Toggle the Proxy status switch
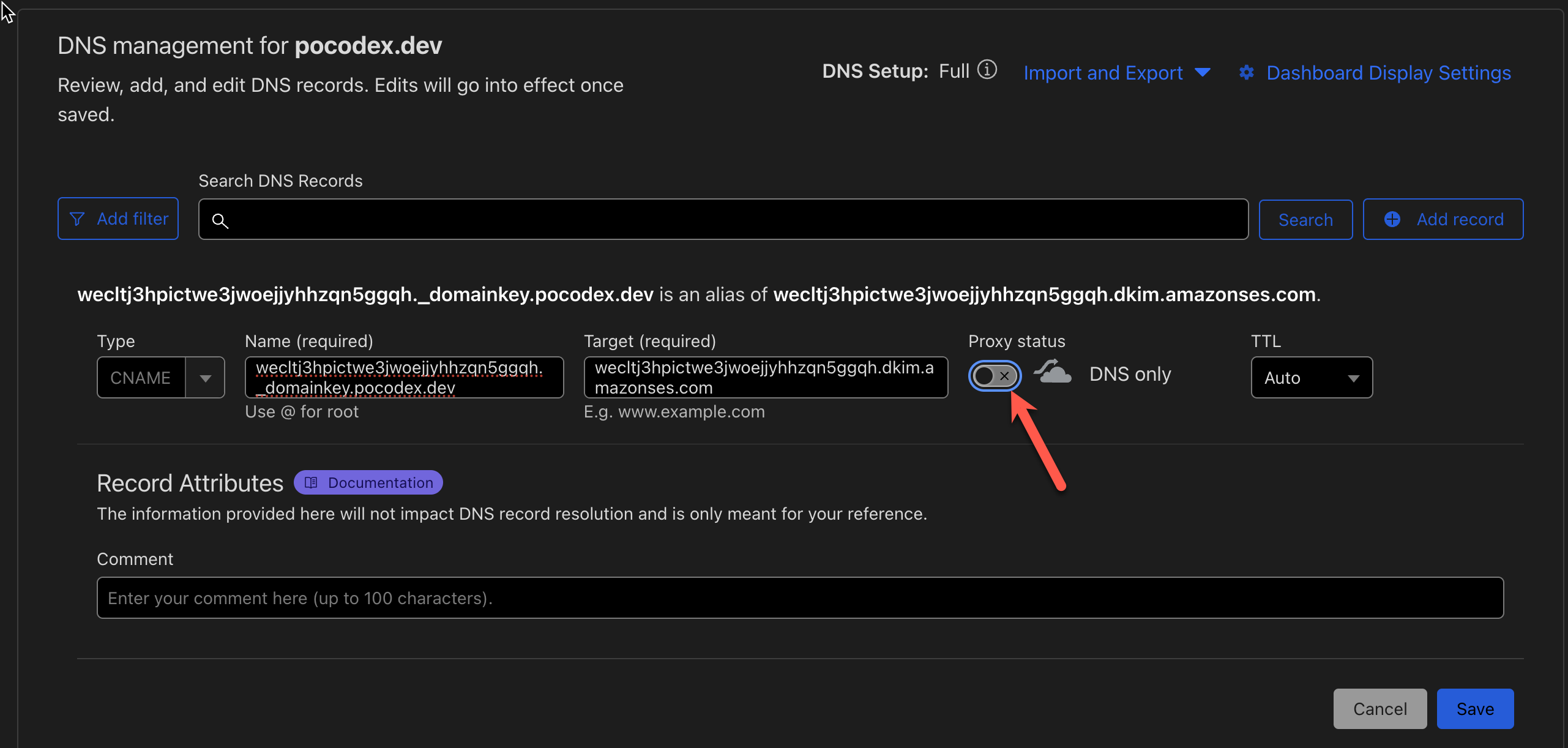This screenshot has width=1568, height=748. pyautogui.click(x=995, y=375)
